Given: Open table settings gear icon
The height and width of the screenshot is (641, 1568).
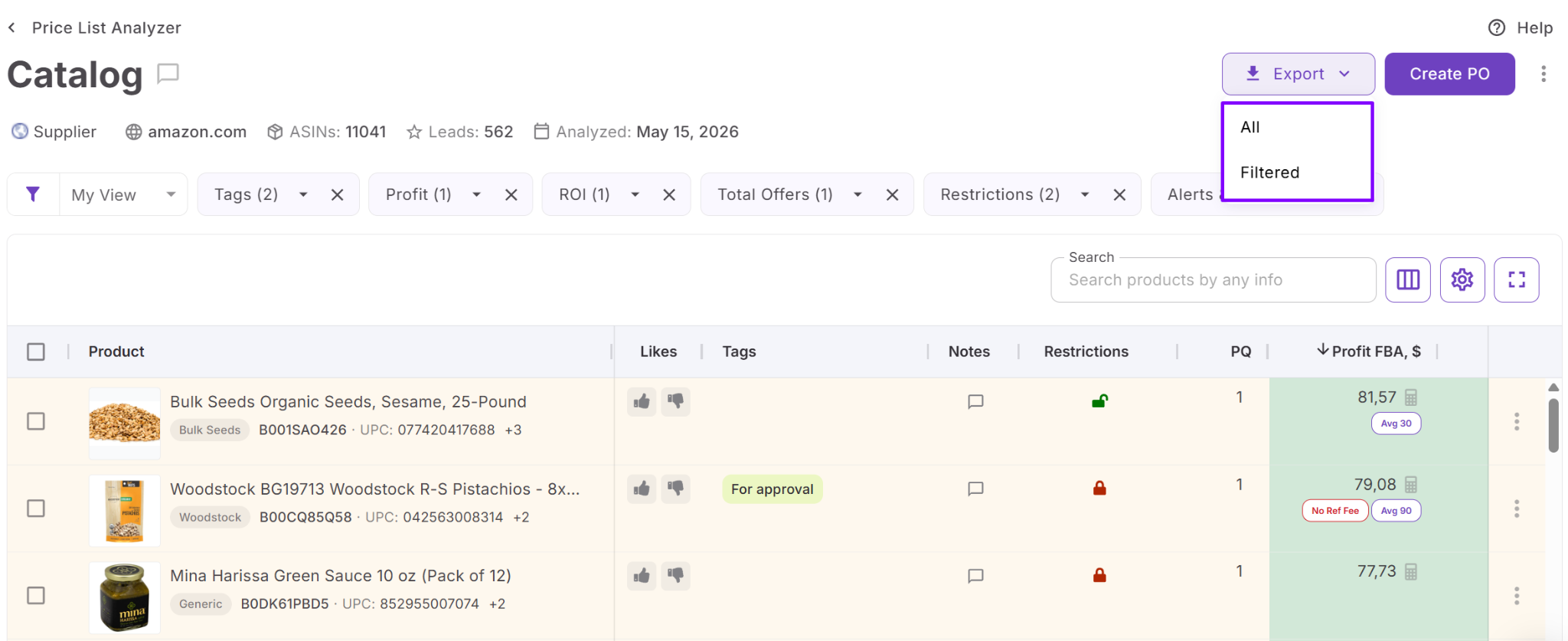Looking at the screenshot, I should tap(1462, 280).
